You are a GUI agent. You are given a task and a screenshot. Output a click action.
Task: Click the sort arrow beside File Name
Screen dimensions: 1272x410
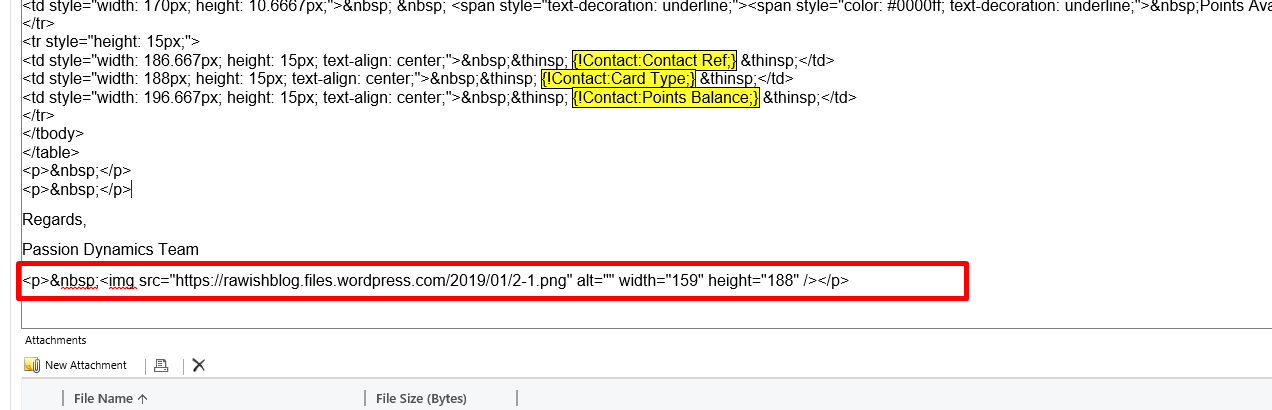[142, 398]
